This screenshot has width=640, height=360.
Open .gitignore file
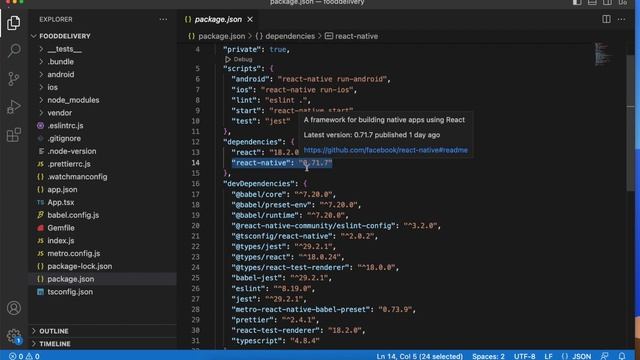(102, 138)
